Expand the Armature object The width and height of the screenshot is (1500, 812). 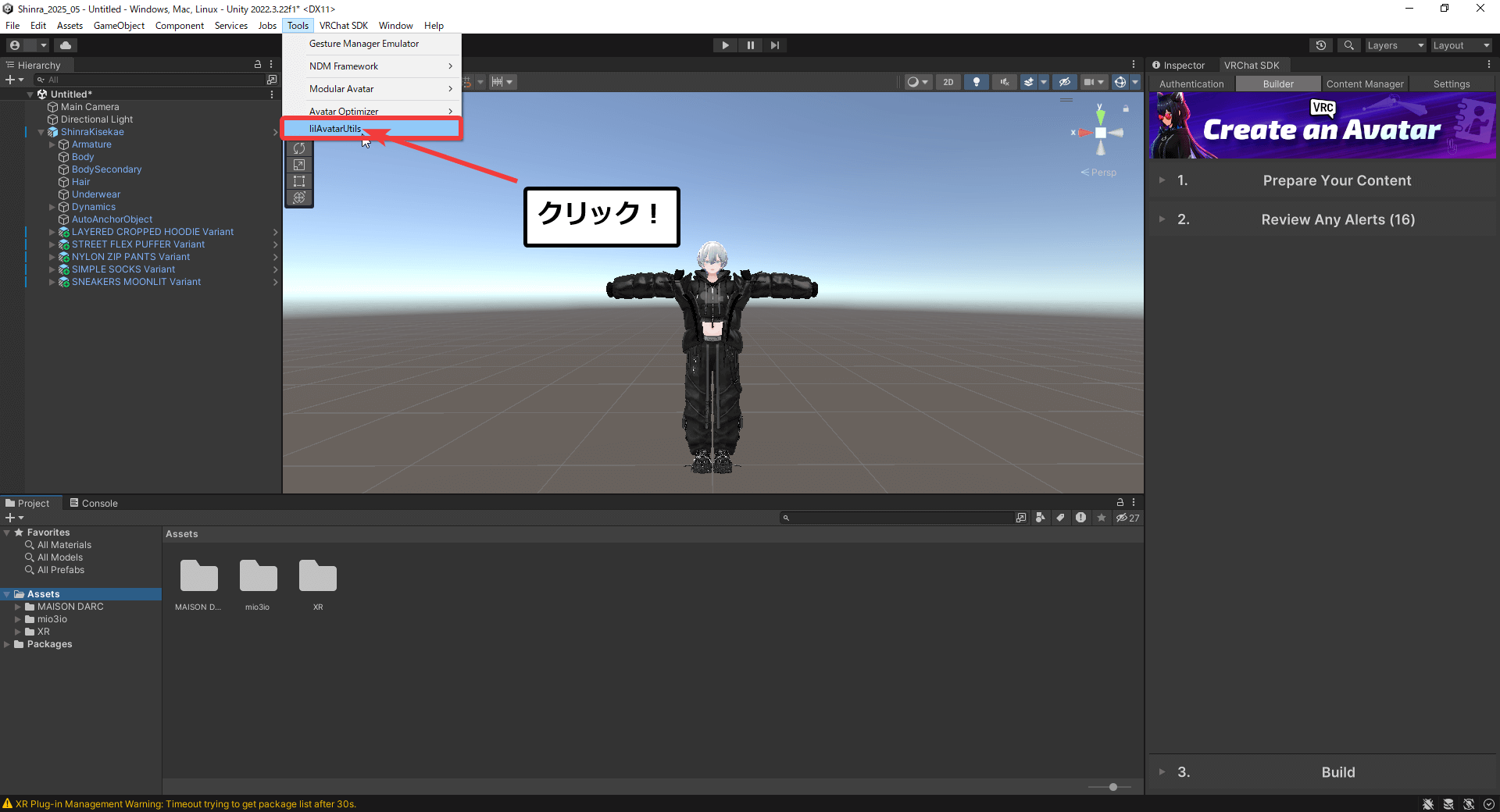click(52, 144)
